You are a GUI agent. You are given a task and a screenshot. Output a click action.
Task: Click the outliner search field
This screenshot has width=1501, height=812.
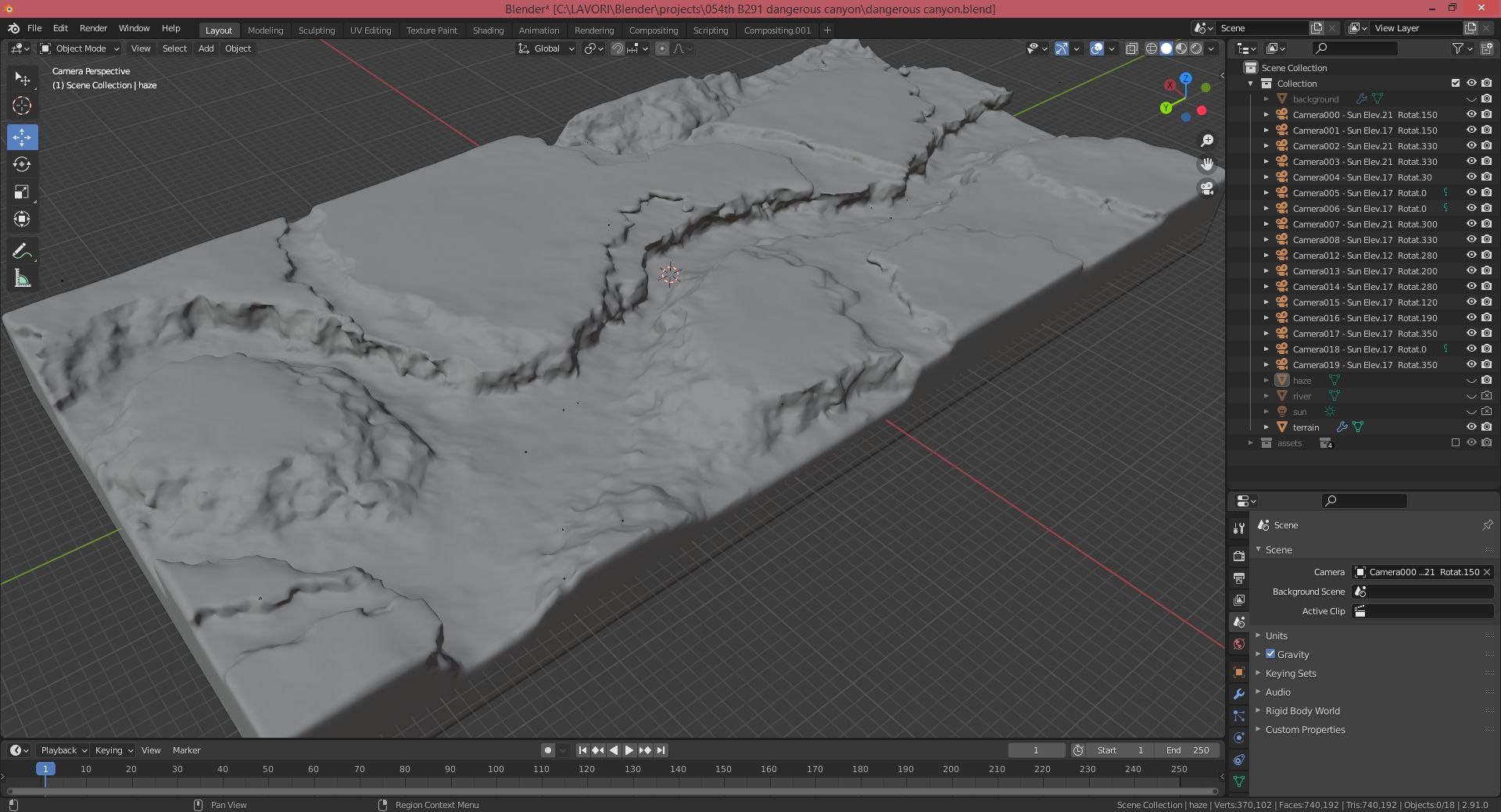(x=1355, y=48)
